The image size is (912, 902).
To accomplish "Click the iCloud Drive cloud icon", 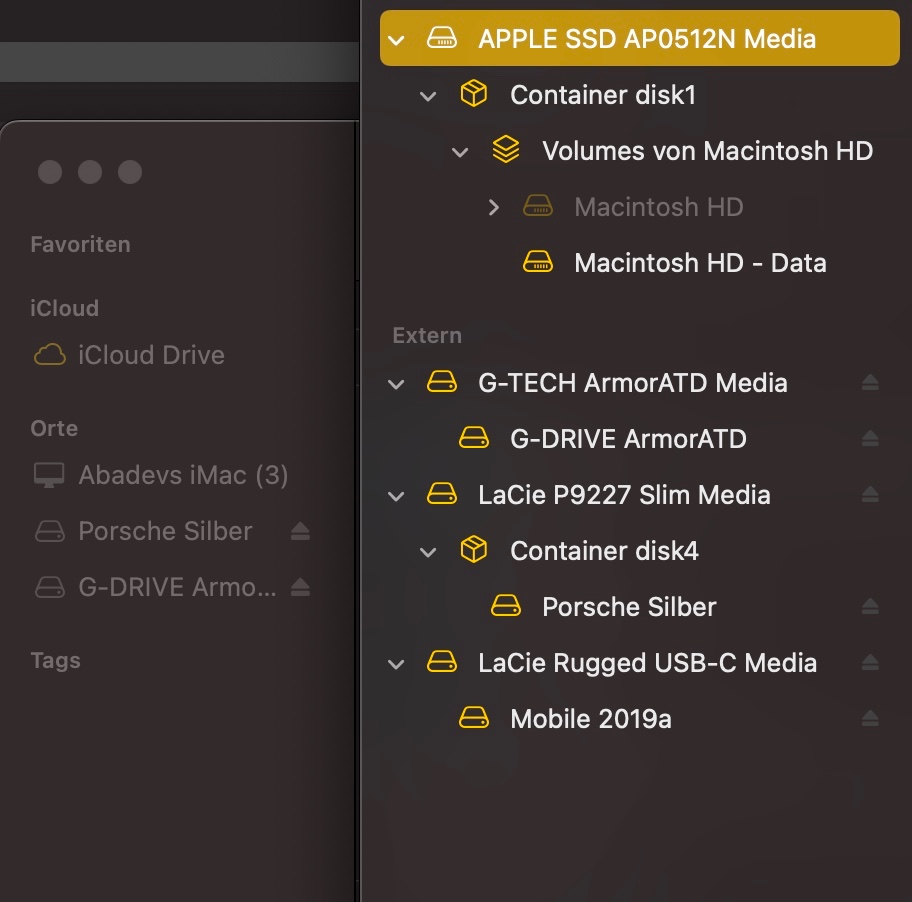I will click(50, 355).
